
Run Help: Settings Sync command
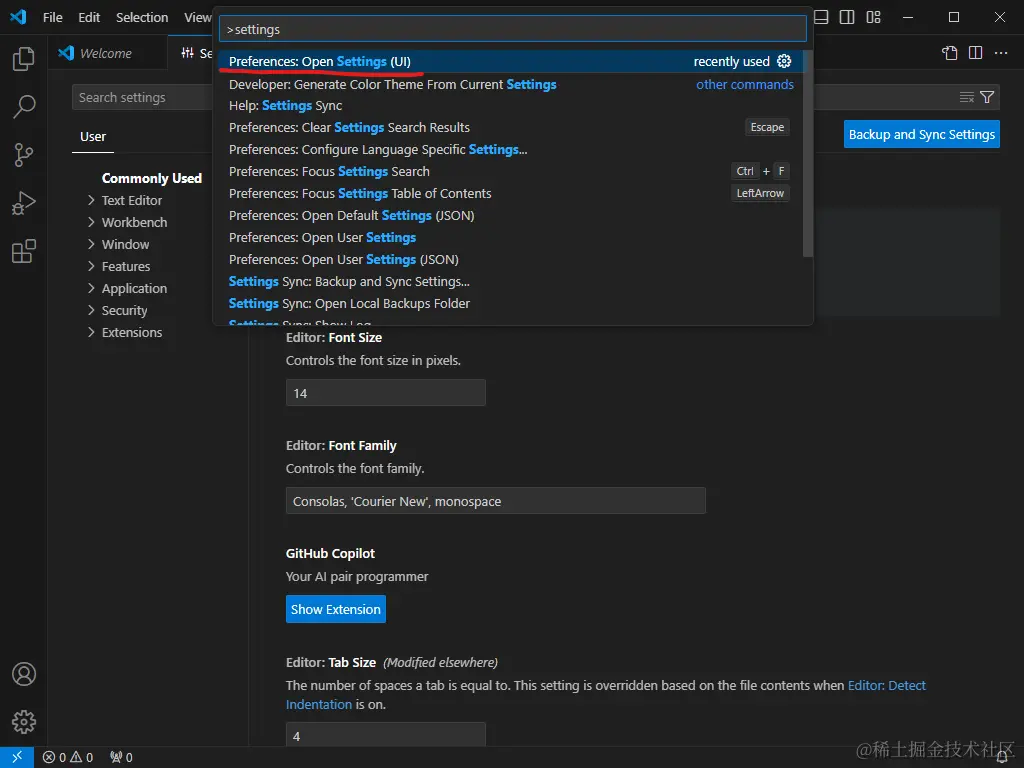(x=509, y=106)
